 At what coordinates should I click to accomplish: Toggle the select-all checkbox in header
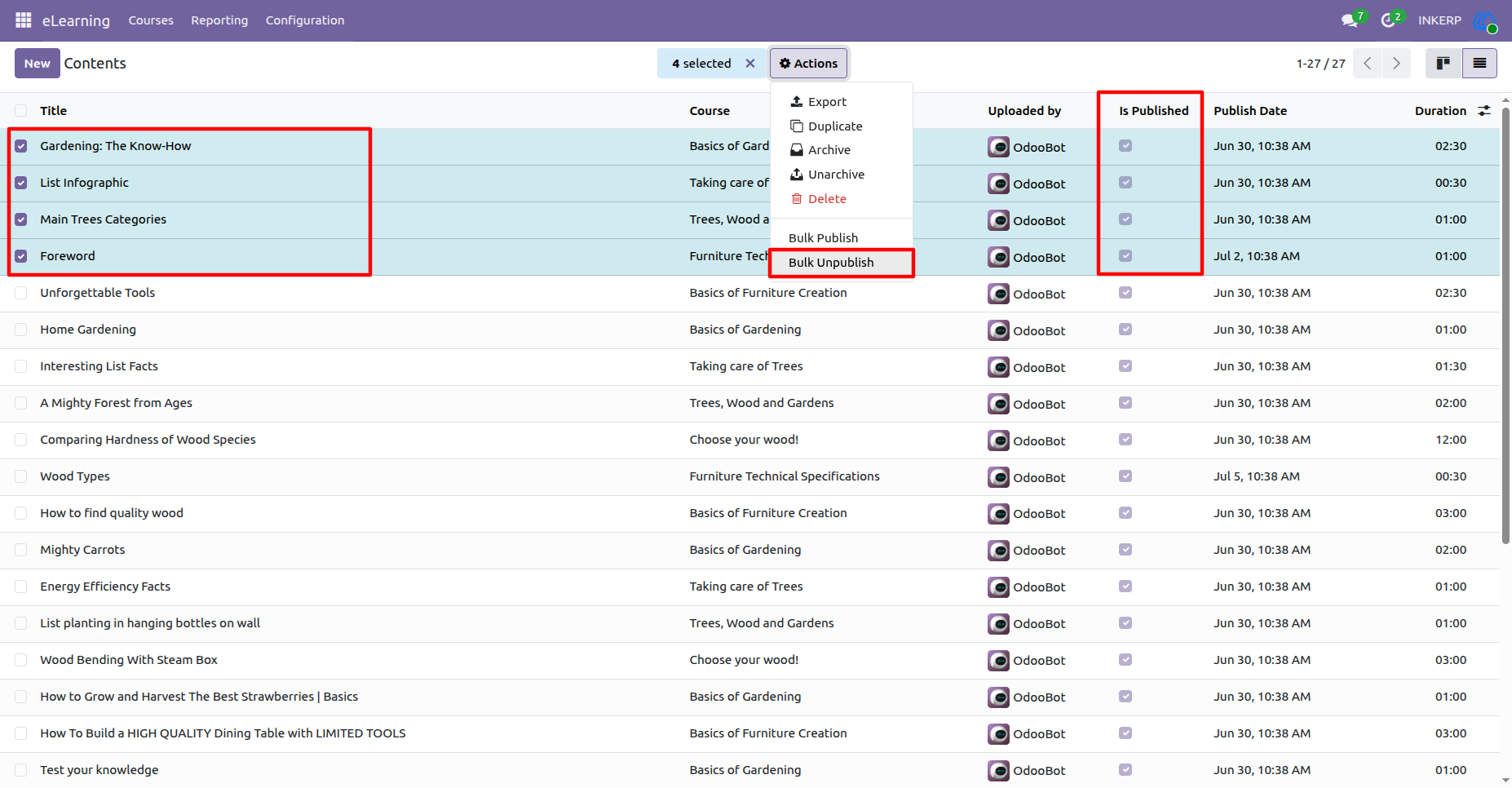pos(21,111)
